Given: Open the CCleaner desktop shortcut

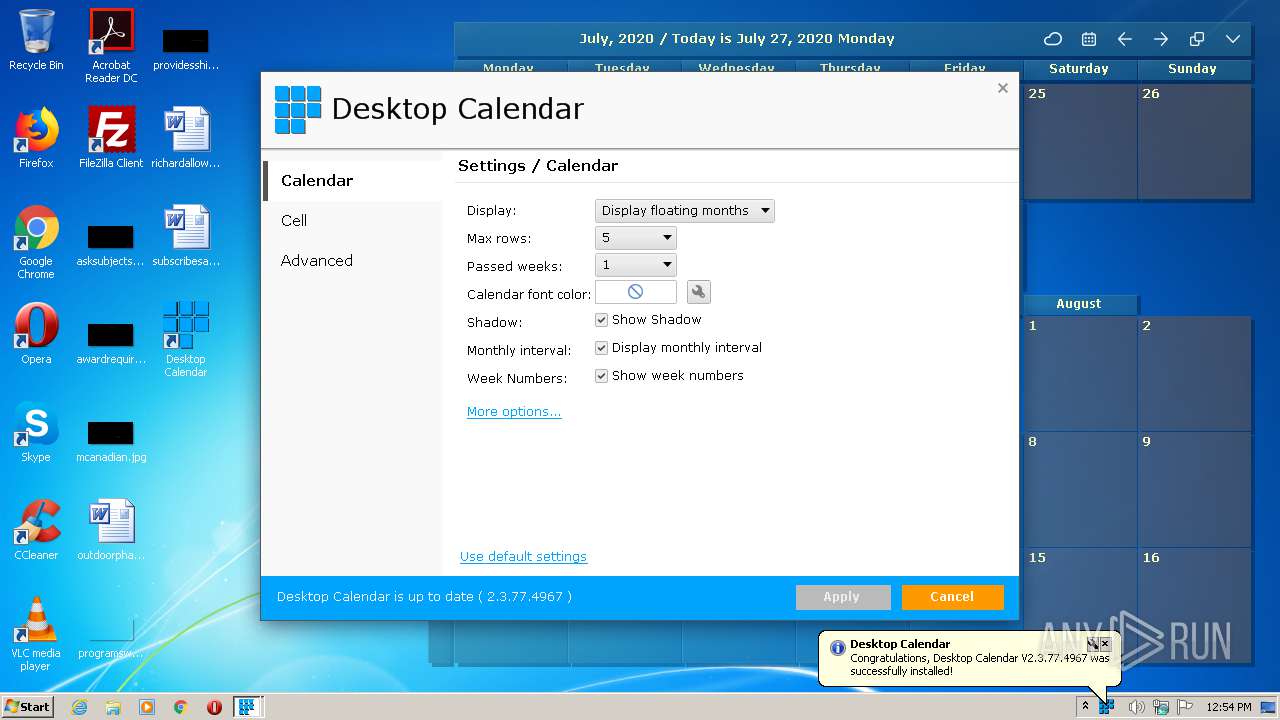Looking at the screenshot, I should pyautogui.click(x=36, y=530).
